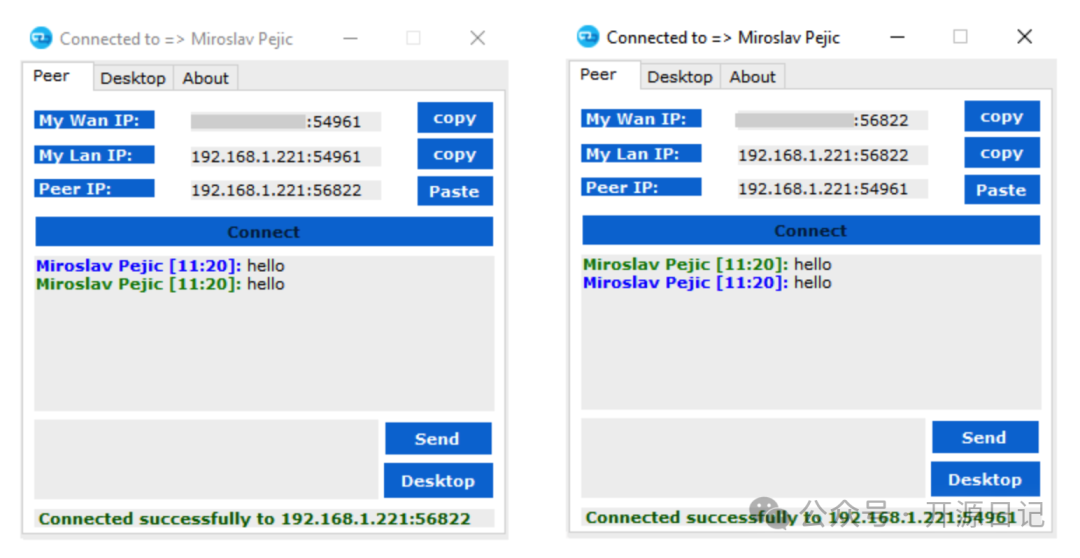The height and width of the screenshot is (558, 1080).
Task: Click green hello message in left window chat
Action: (x=160, y=284)
